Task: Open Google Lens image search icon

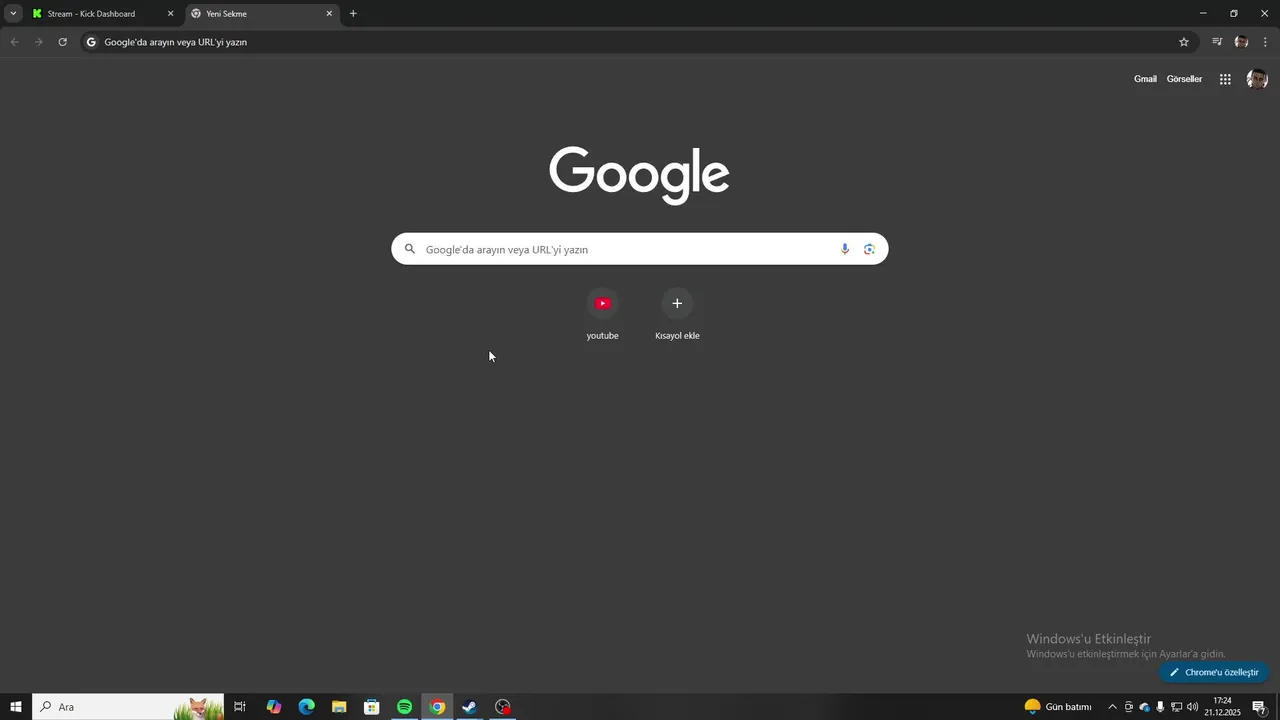Action: click(869, 249)
